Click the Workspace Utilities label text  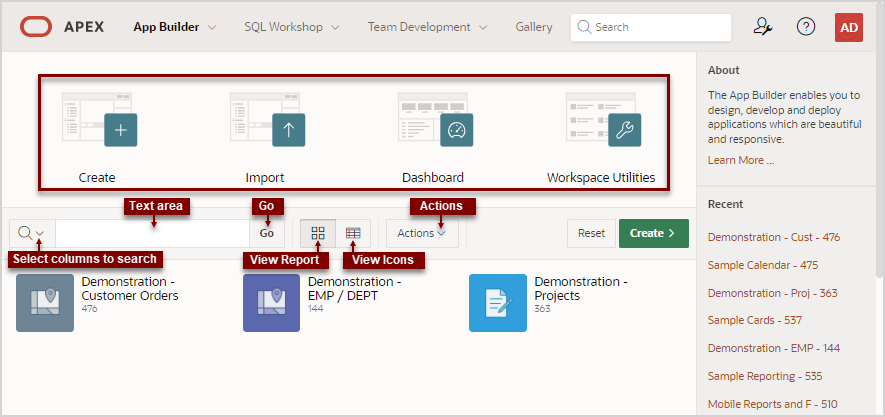click(x=601, y=178)
